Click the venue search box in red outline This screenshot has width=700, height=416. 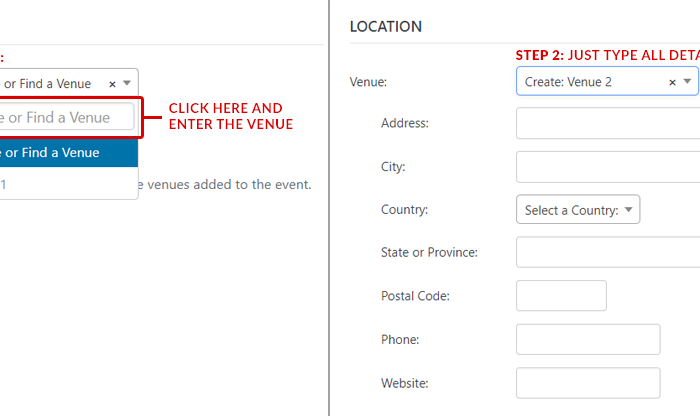pyautogui.click(x=66, y=118)
